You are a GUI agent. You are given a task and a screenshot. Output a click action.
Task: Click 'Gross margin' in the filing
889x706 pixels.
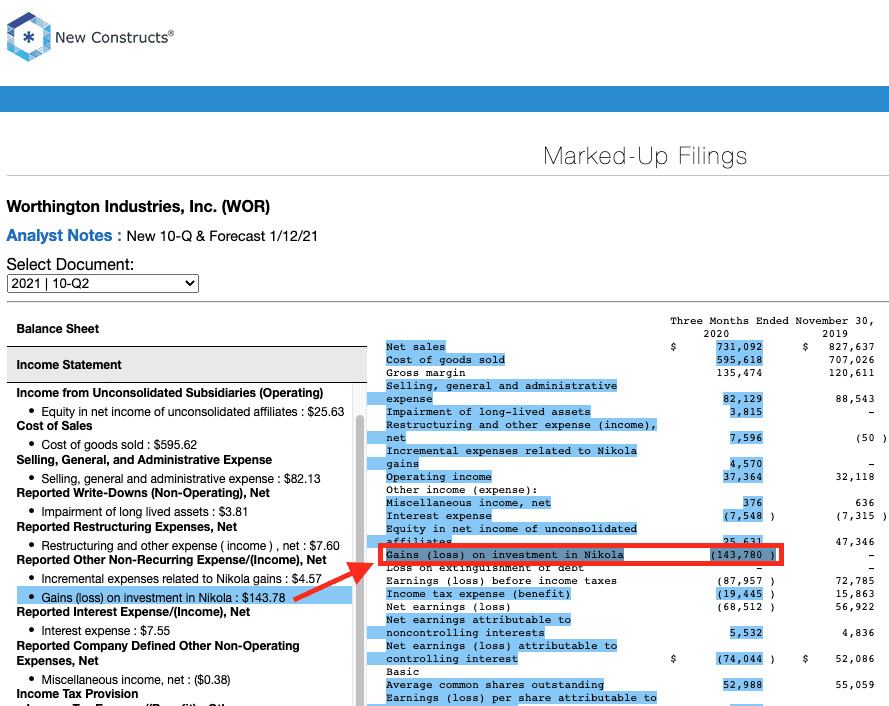coord(426,373)
